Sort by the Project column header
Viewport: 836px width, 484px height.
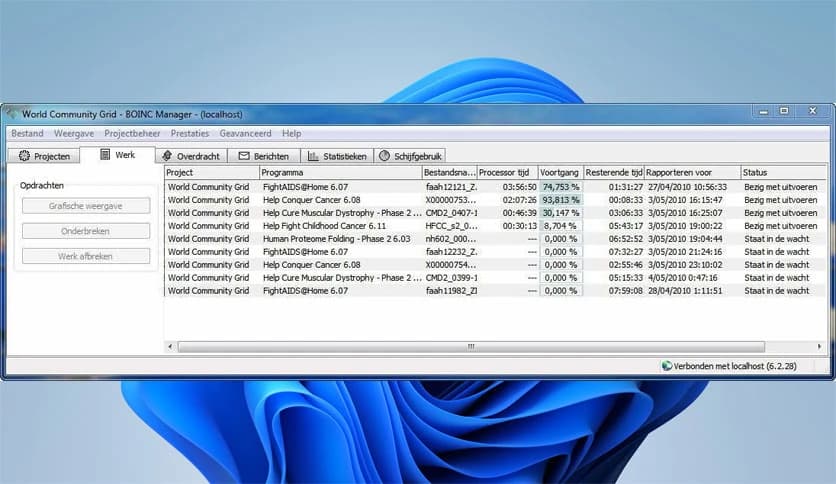tap(212, 172)
